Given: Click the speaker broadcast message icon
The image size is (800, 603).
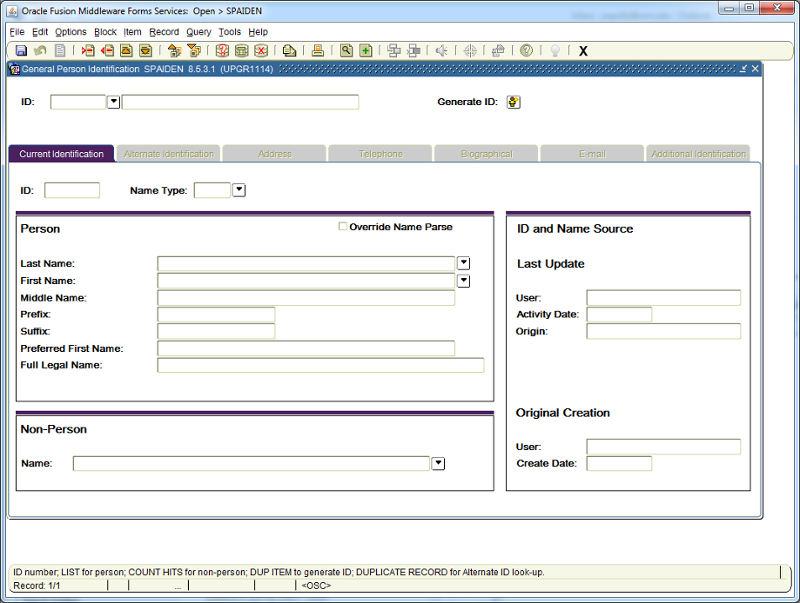Looking at the screenshot, I should tap(442, 51).
